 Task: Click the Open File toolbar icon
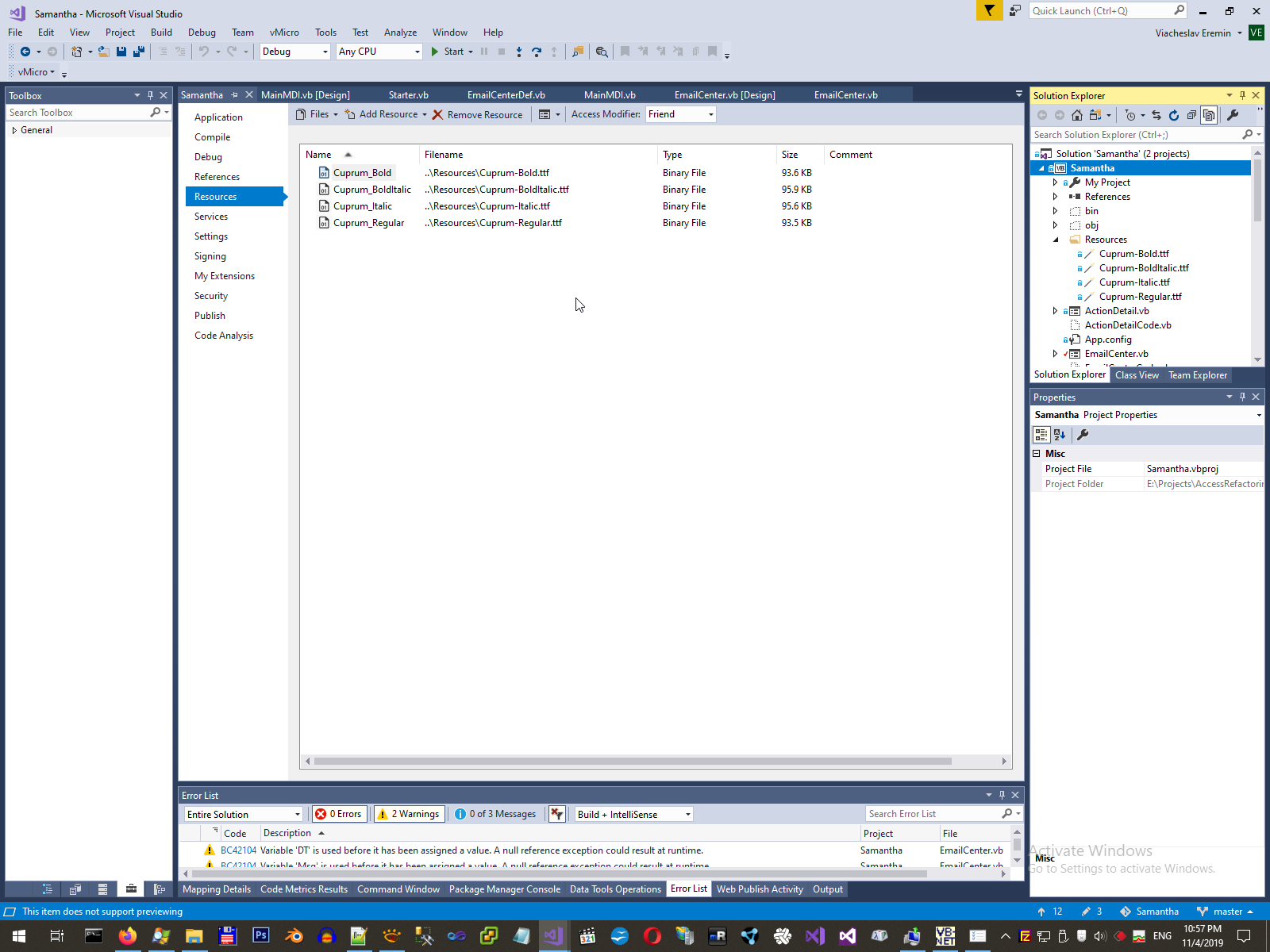103,52
